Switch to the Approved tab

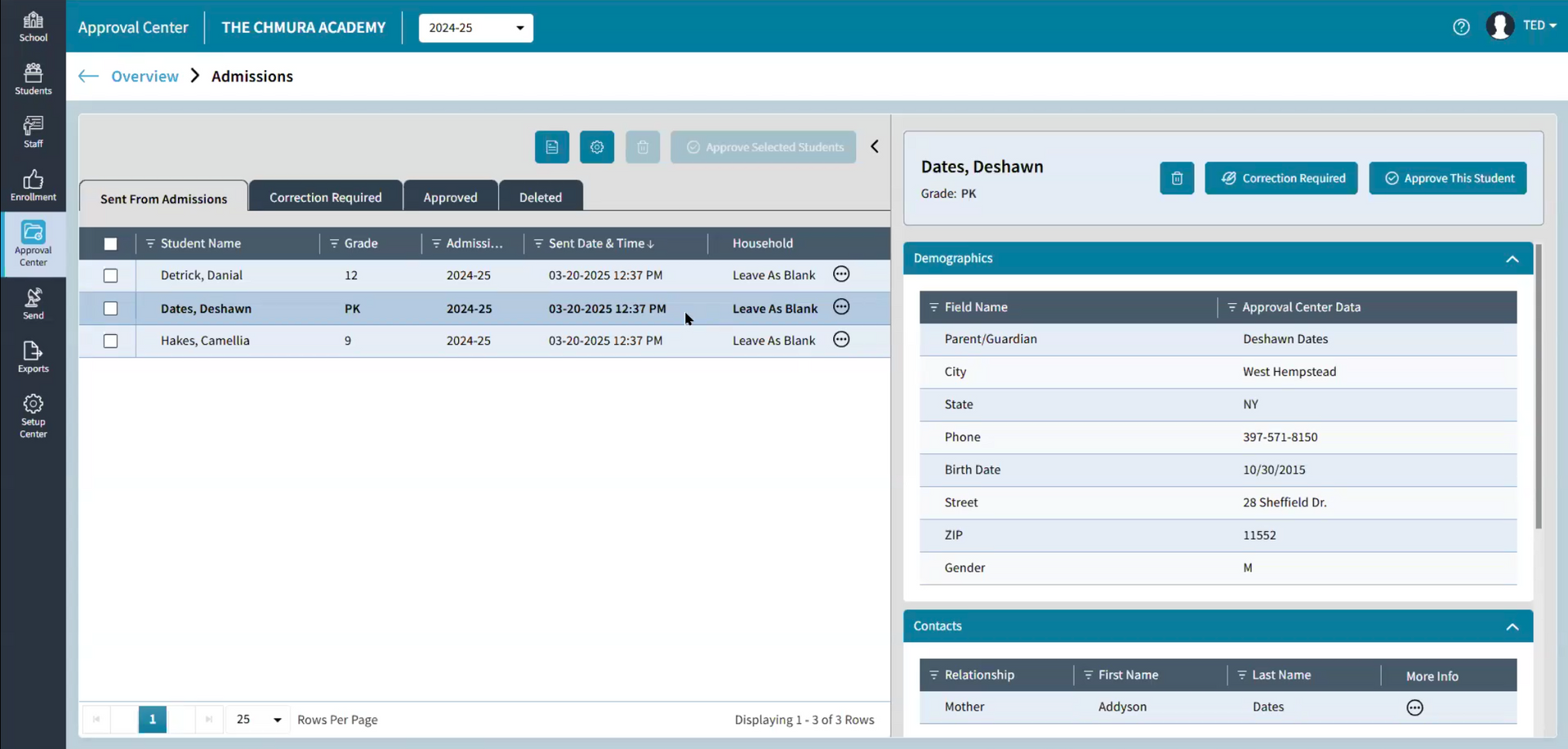(x=450, y=196)
